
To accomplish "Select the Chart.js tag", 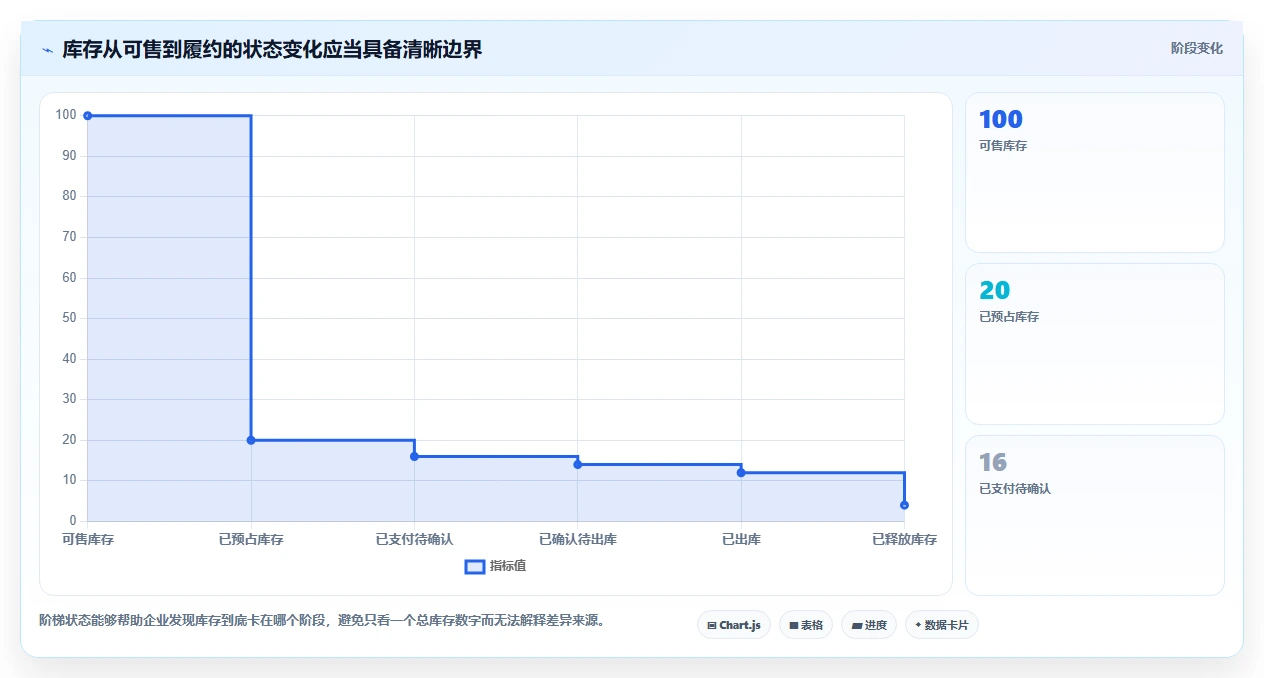I will [734, 625].
